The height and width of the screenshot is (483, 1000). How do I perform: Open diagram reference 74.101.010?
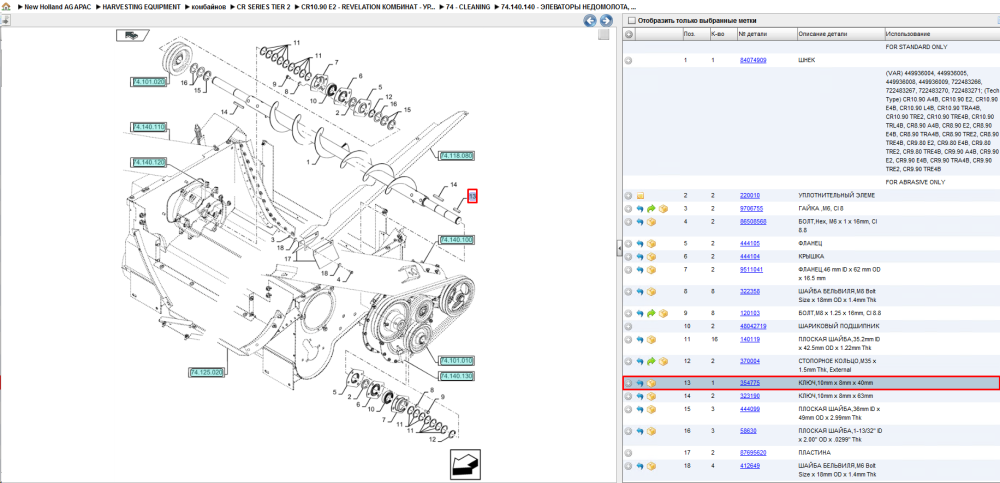click(456, 360)
